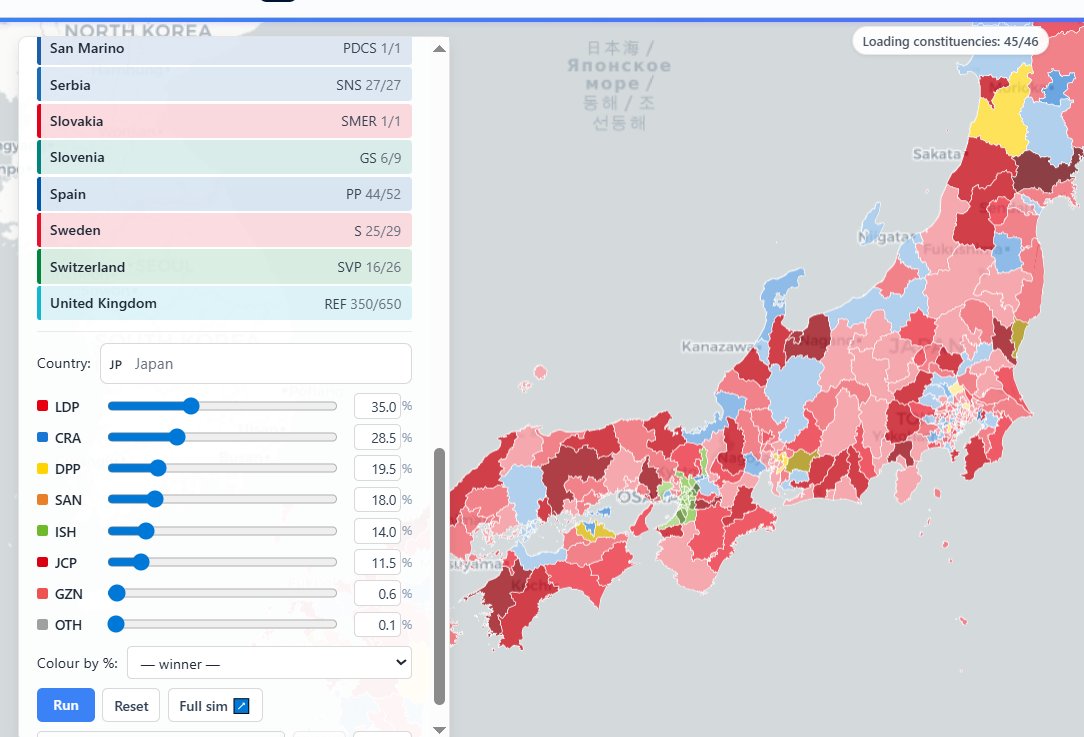Viewport: 1084px width, 737px height.
Task: Edit the DPP percentage field 19.5
Action: coord(377,469)
